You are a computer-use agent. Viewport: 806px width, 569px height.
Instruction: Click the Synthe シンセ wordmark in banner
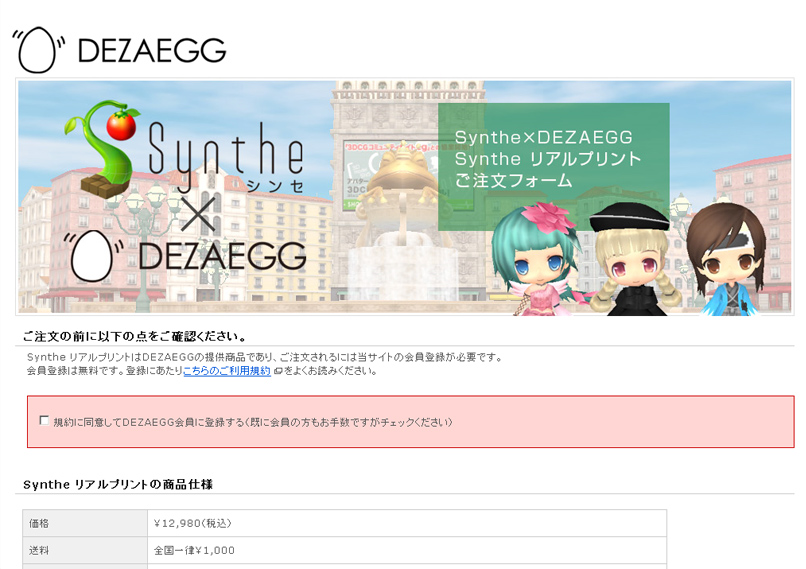pyautogui.click(x=226, y=156)
